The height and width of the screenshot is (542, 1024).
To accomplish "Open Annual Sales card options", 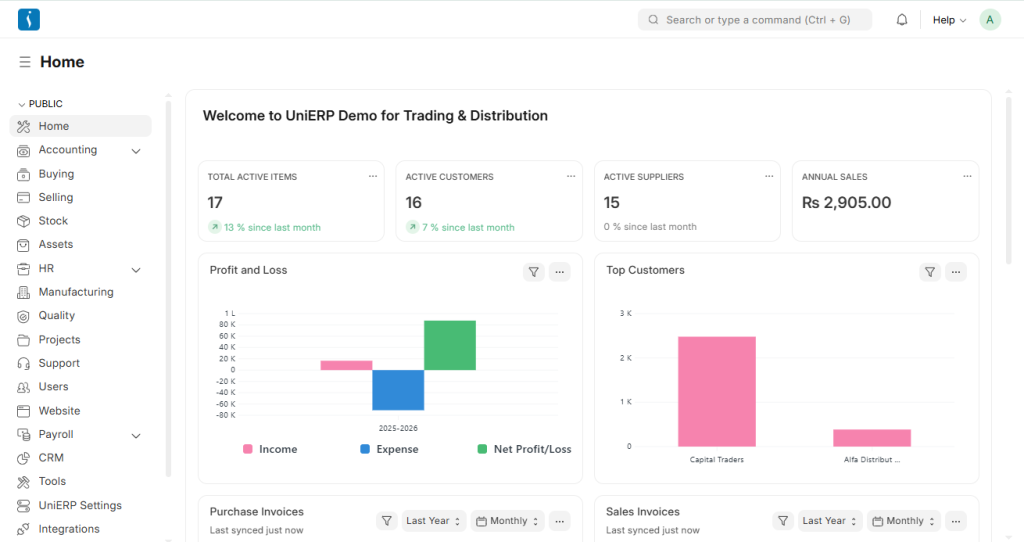I will click(967, 176).
